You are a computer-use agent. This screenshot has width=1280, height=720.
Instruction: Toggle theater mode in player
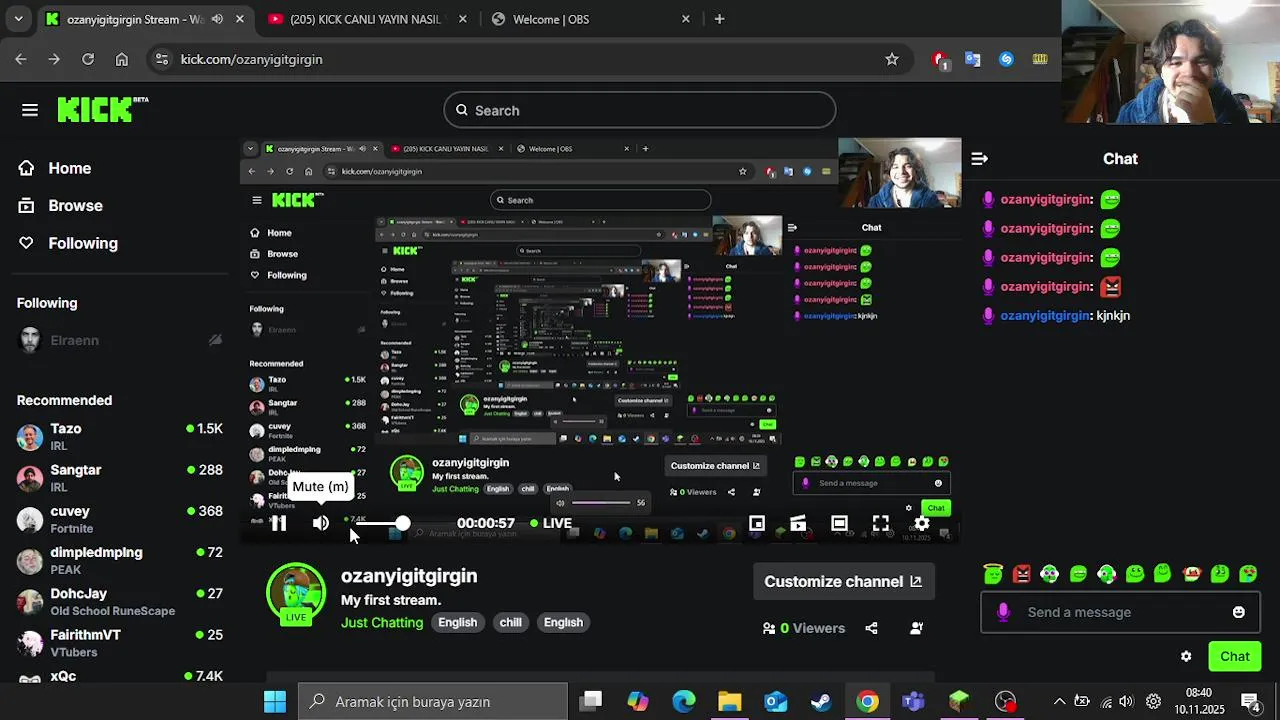839,523
